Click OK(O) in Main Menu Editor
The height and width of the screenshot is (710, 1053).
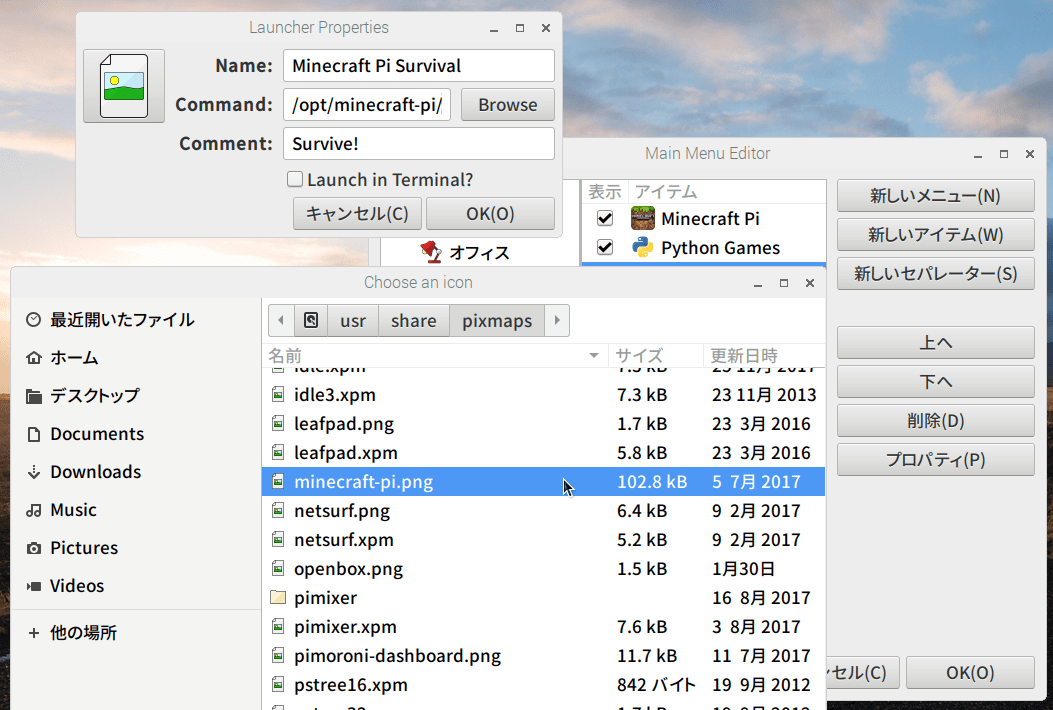tap(970, 672)
